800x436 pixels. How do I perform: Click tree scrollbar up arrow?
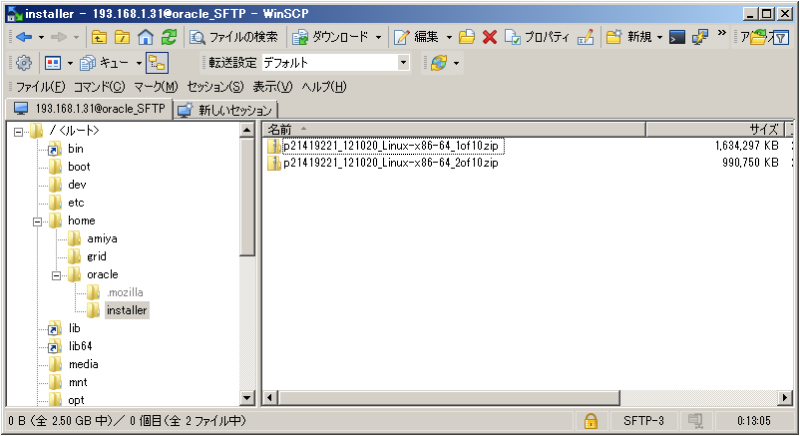tap(247, 130)
